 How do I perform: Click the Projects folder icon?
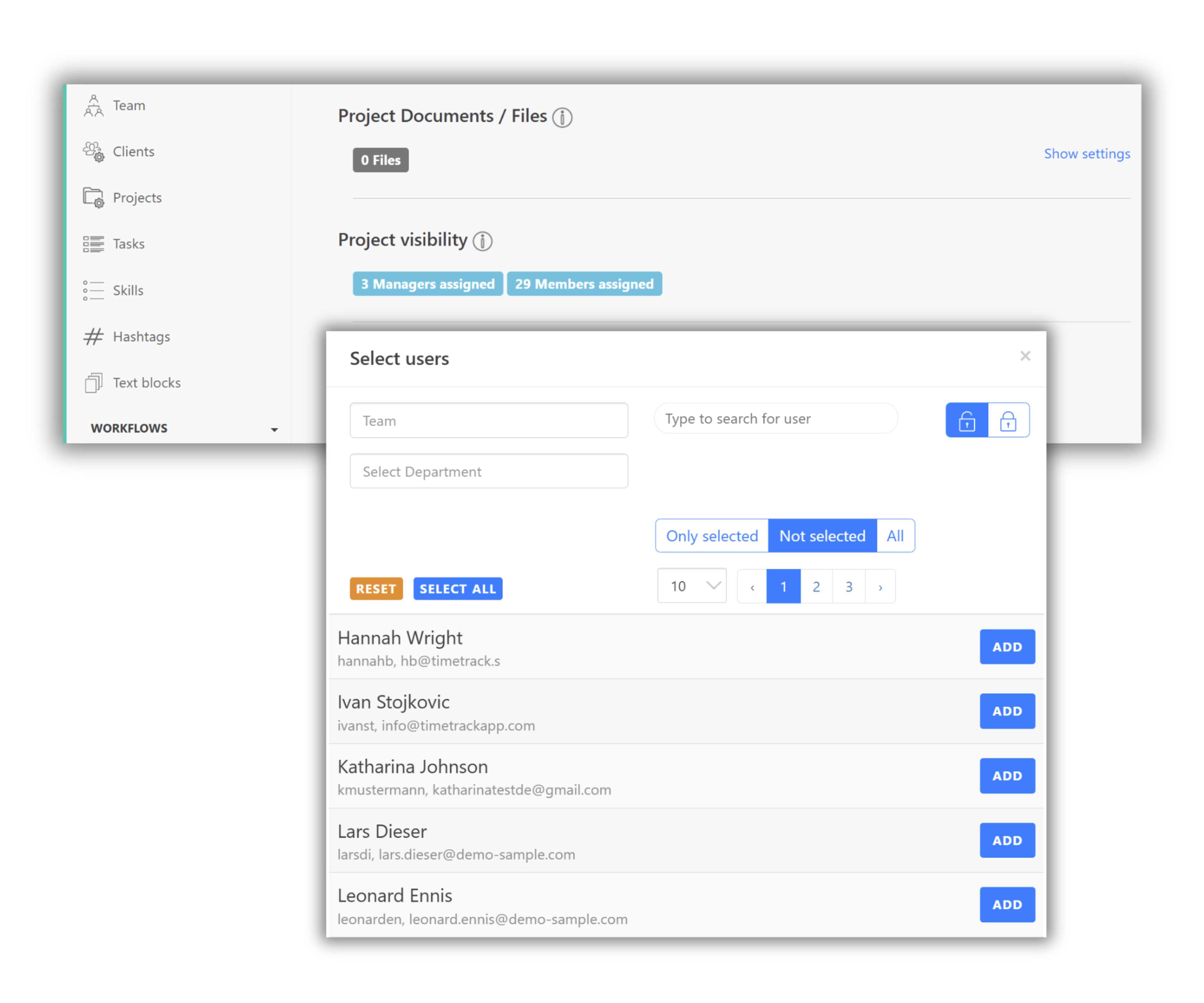click(x=93, y=198)
